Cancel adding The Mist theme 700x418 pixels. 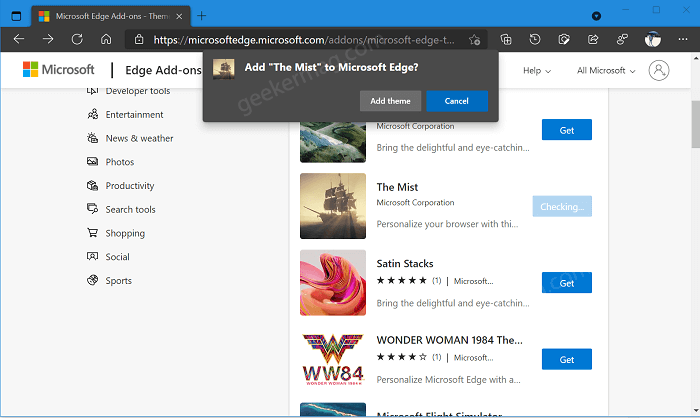[x=457, y=101]
